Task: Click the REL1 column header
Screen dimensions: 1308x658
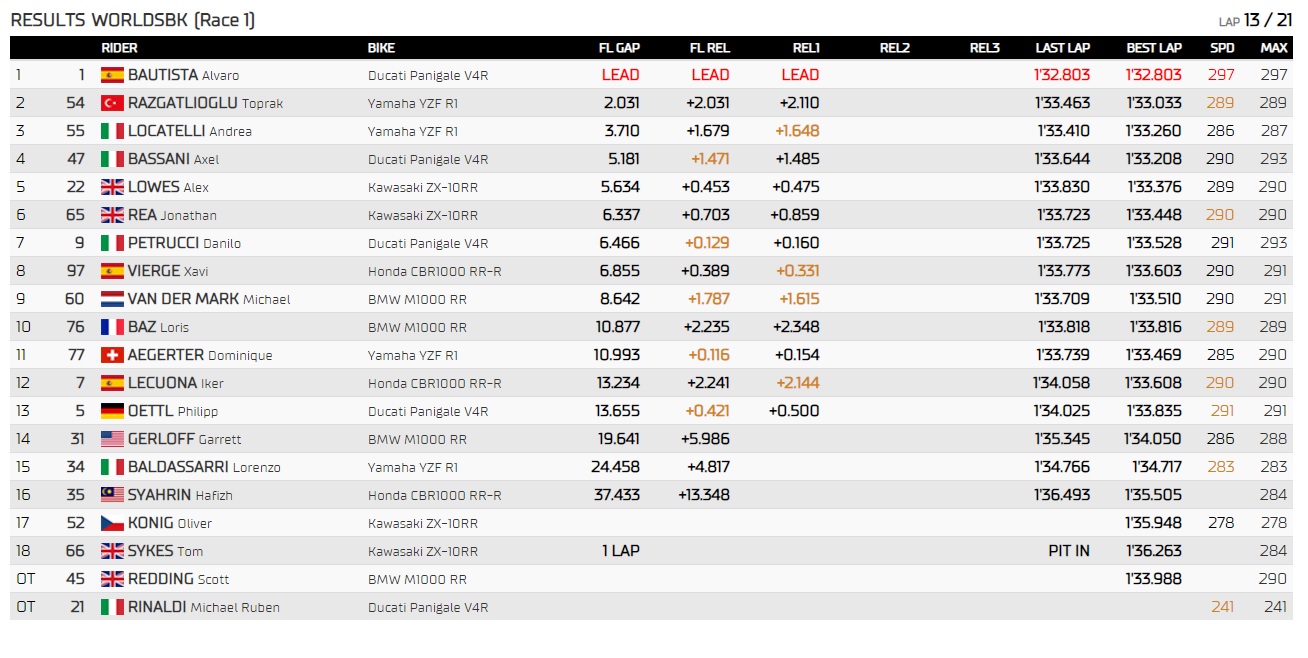Action: (806, 48)
